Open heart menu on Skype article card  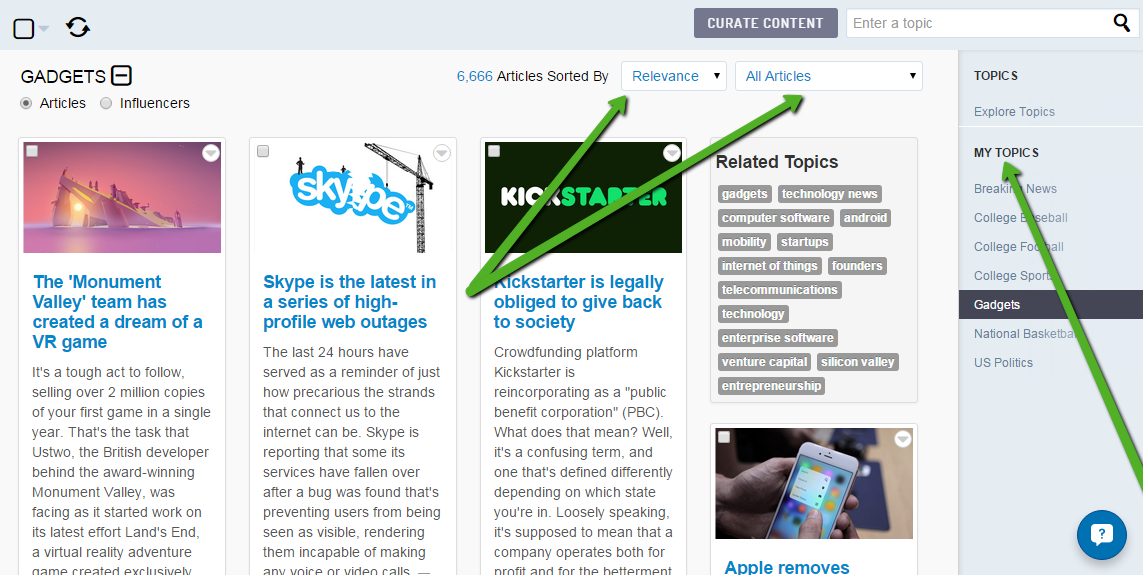(x=442, y=153)
